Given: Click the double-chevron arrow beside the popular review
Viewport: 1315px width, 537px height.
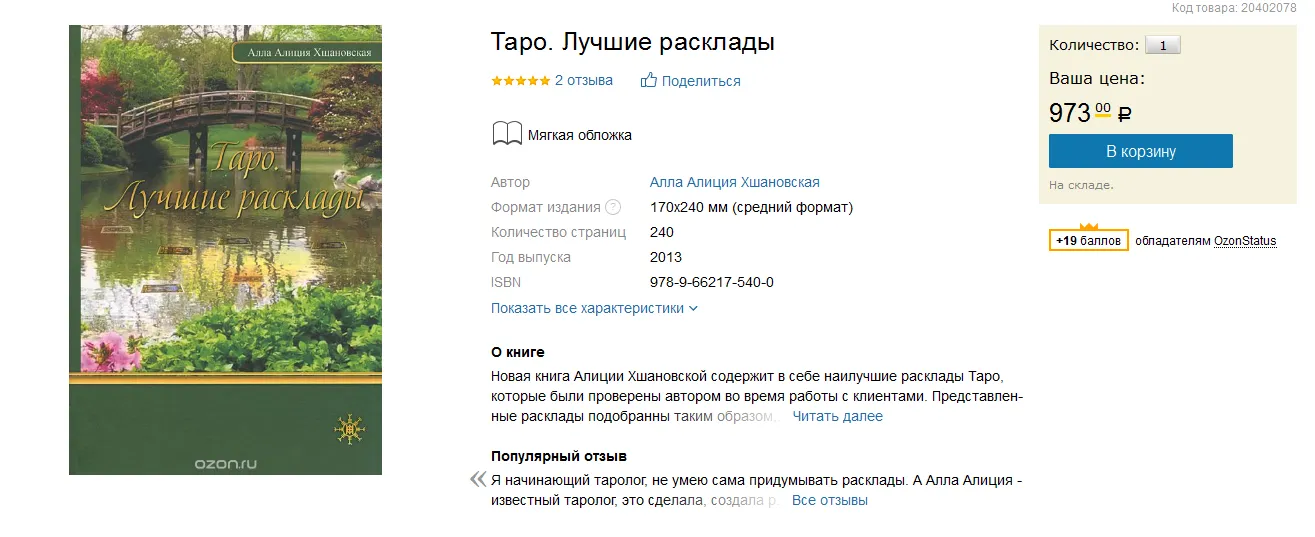Looking at the screenshot, I should coord(477,480).
